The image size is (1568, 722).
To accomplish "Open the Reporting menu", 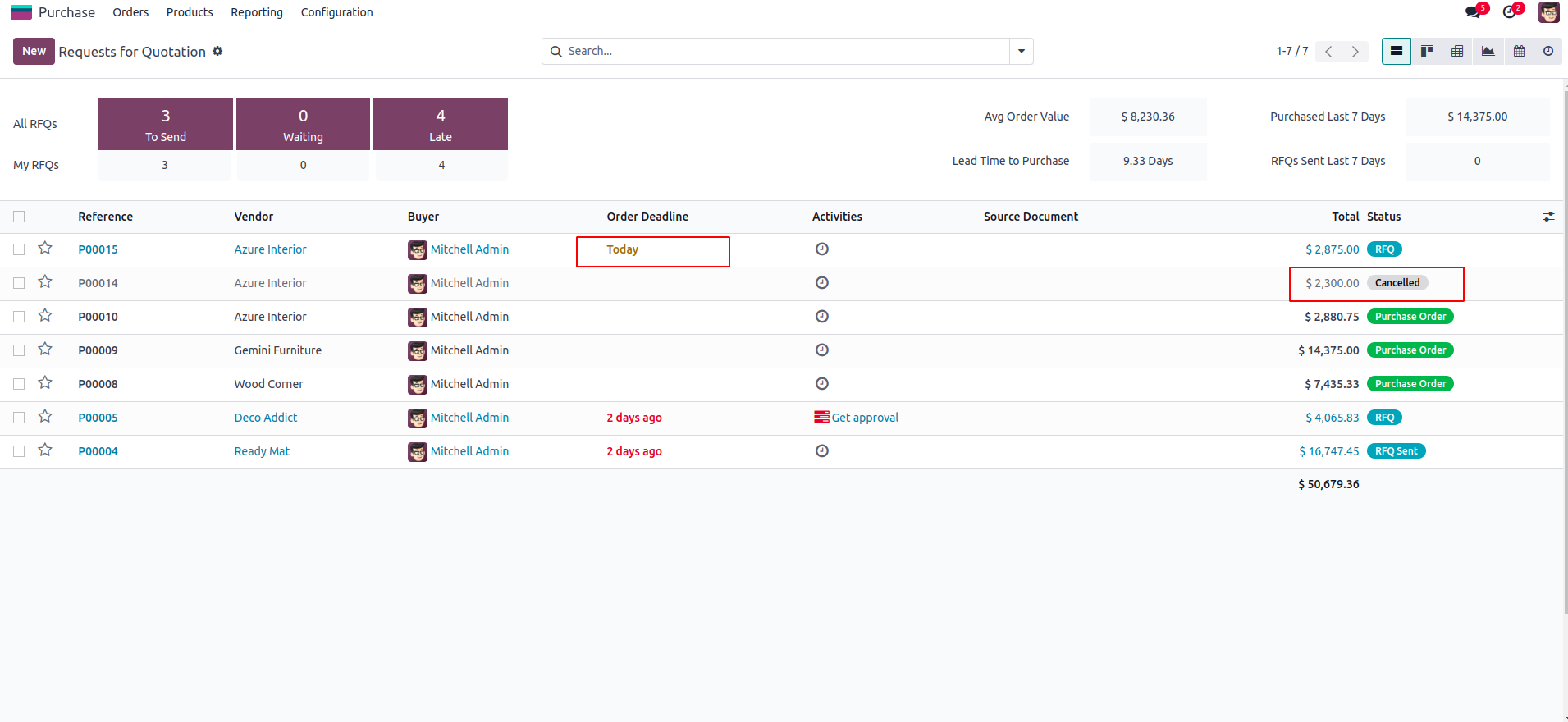I will pyautogui.click(x=256, y=12).
